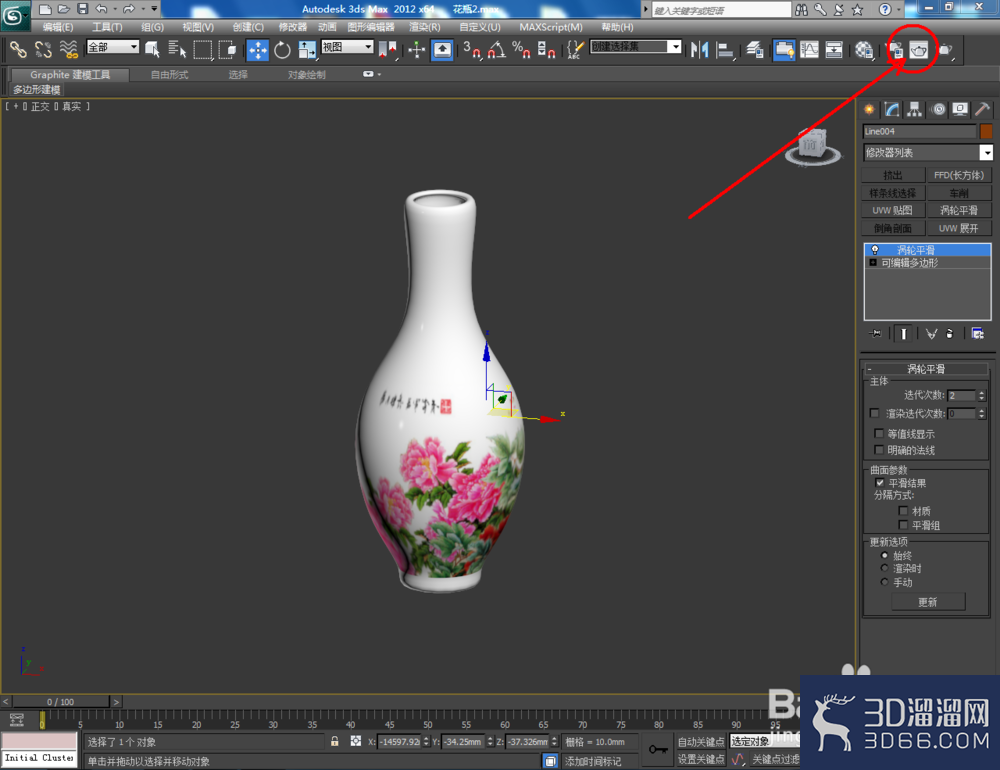Uncheck the 平滑结果 checkbox
The image size is (1000, 770).
pos(880,483)
